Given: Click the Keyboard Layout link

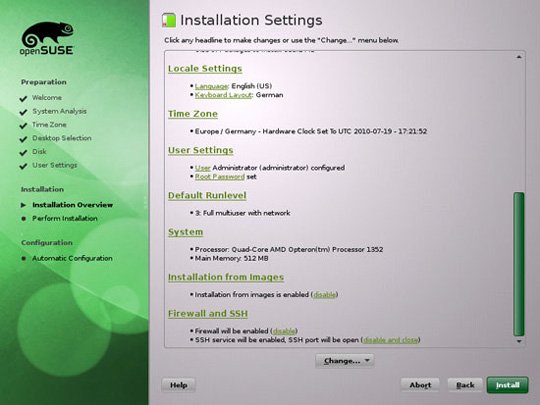Looking at the screenshot, I should click(x=224, y=95).
